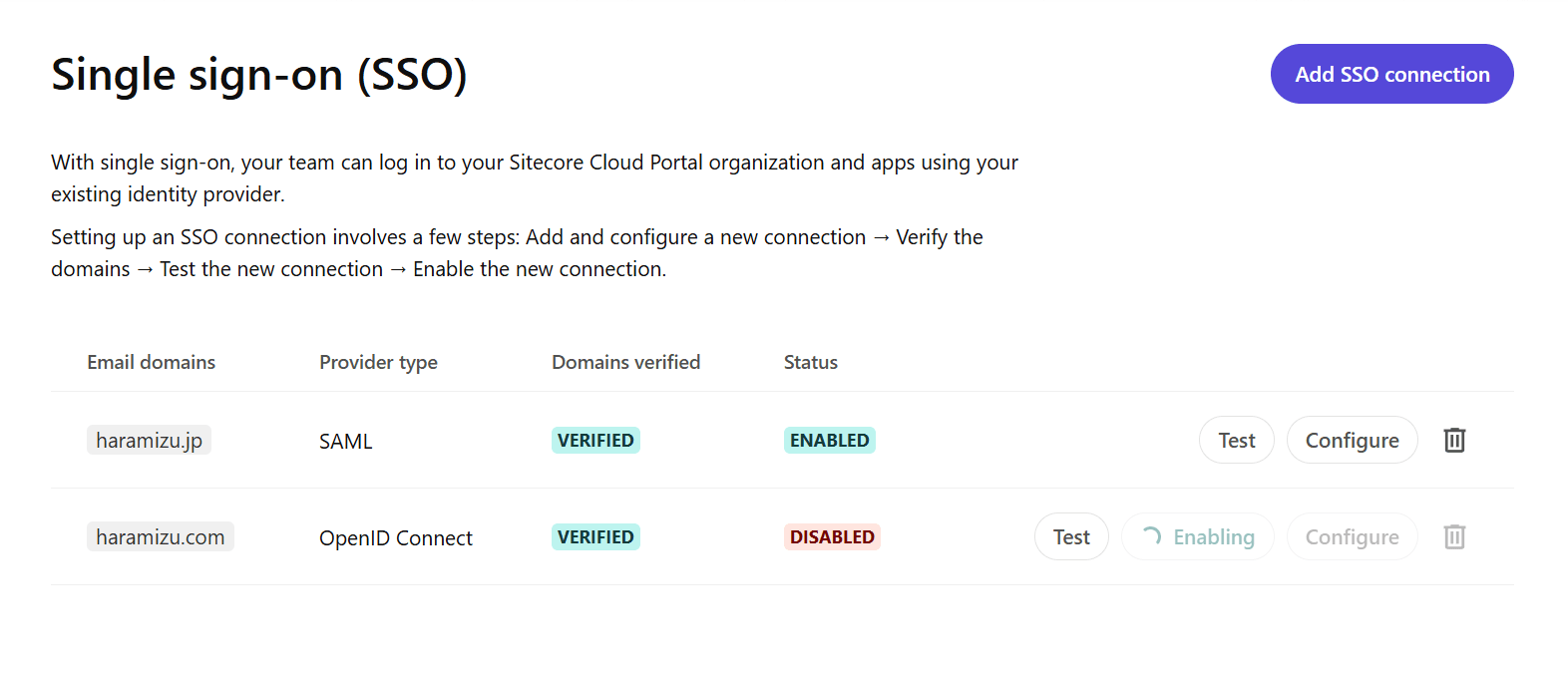Delete the haramizu.jp SSO connection
The width and height of the screenshot is (1568, 674).
point(1454,440)
